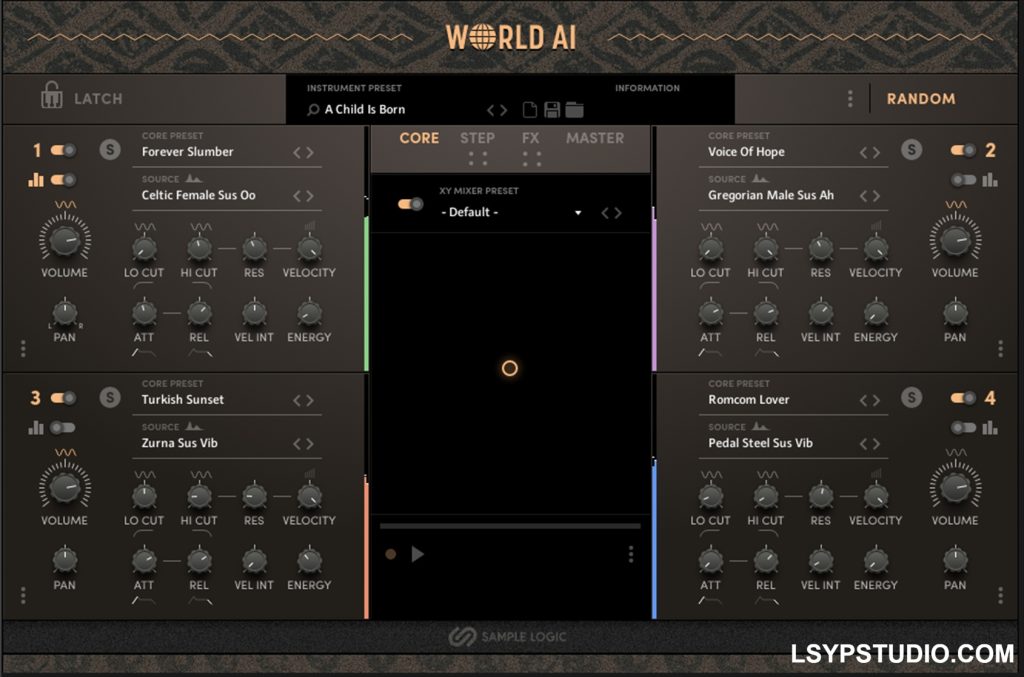Open the XY recorder options dots menu
Image resolution: width=1024 pixels, height=677 pixels.
click(x=631, y=554)
